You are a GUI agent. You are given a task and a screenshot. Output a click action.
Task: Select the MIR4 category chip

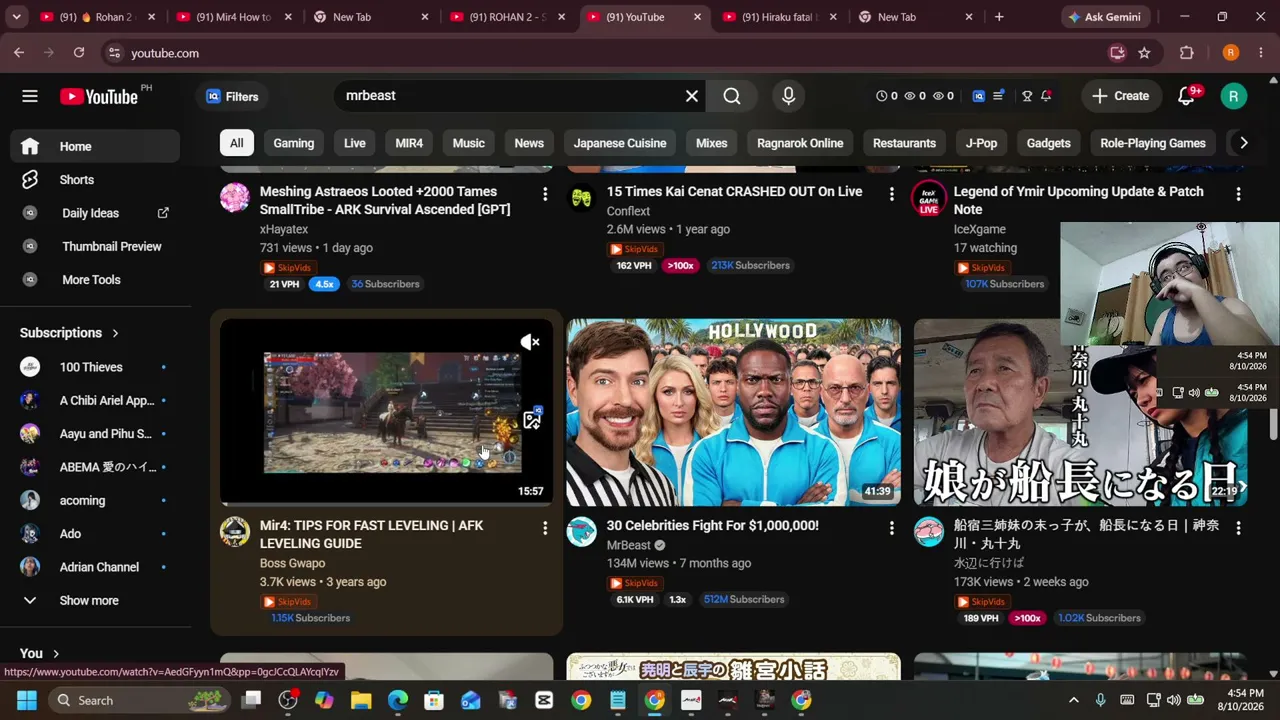(409, 143)
